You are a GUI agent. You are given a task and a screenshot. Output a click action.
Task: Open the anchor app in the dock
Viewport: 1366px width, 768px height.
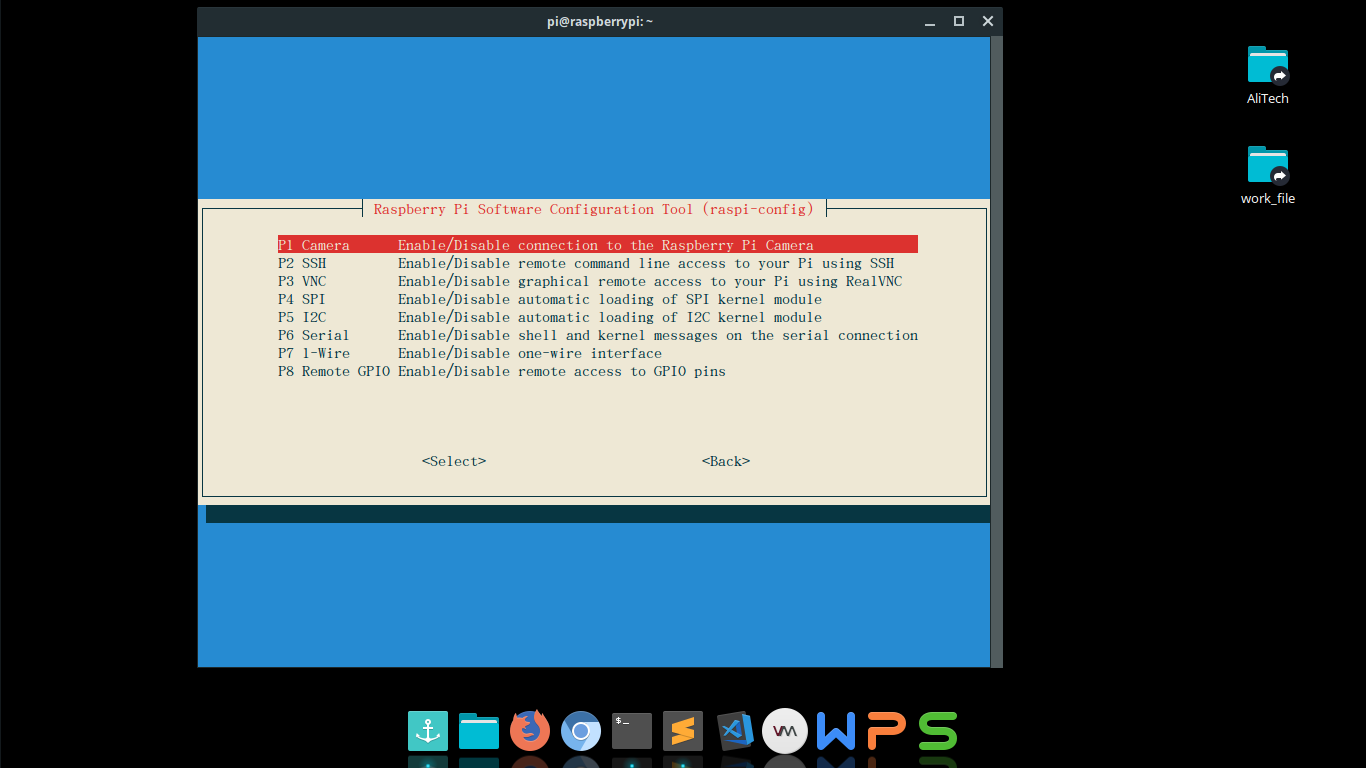(x=428, y=731)
